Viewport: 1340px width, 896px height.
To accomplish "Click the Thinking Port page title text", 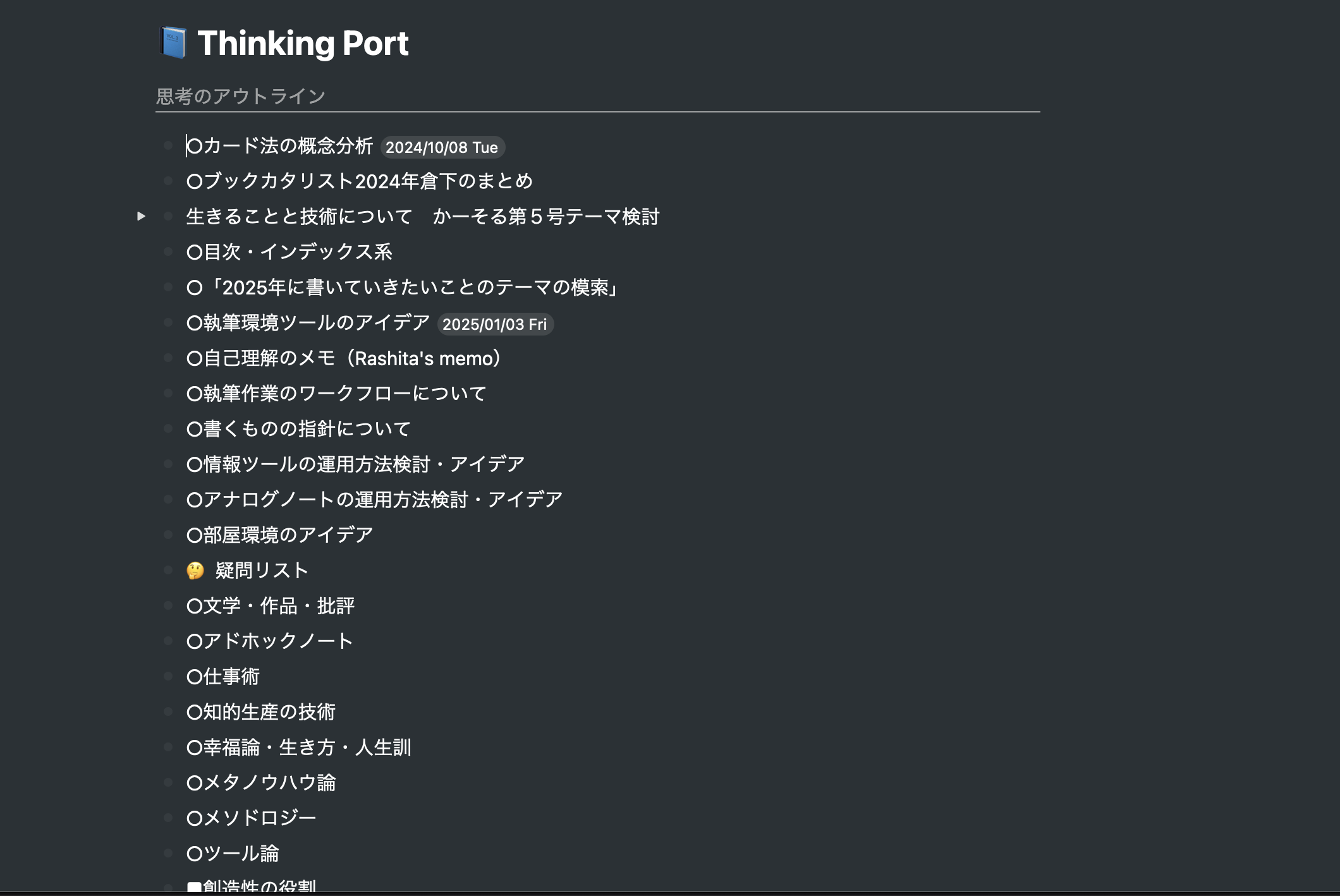I will (x=303, y=43).
